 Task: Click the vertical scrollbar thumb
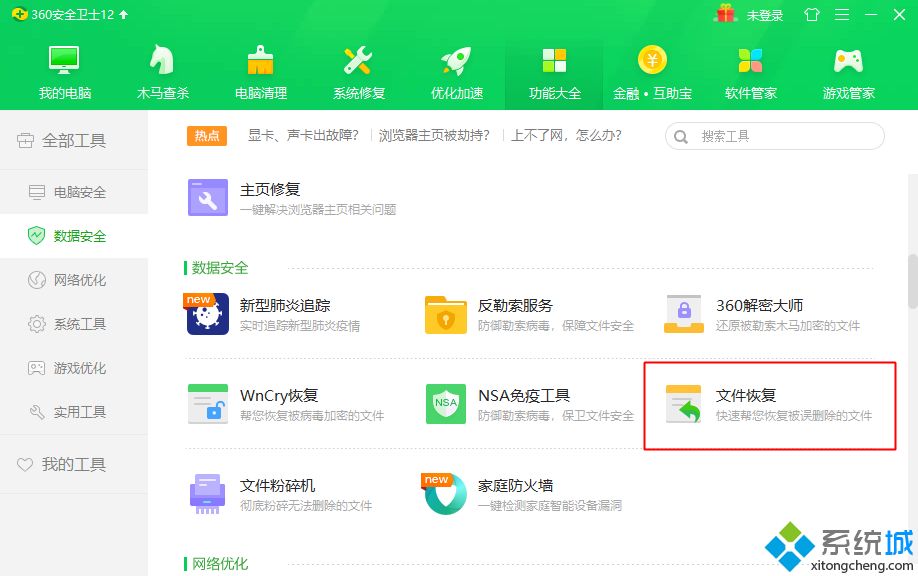coord(913,281)
